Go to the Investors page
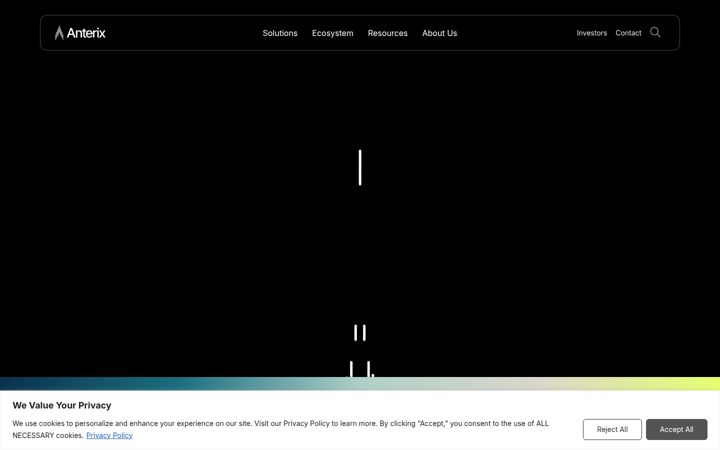Viewport: 720px width, 450px height. coord(591,33)
